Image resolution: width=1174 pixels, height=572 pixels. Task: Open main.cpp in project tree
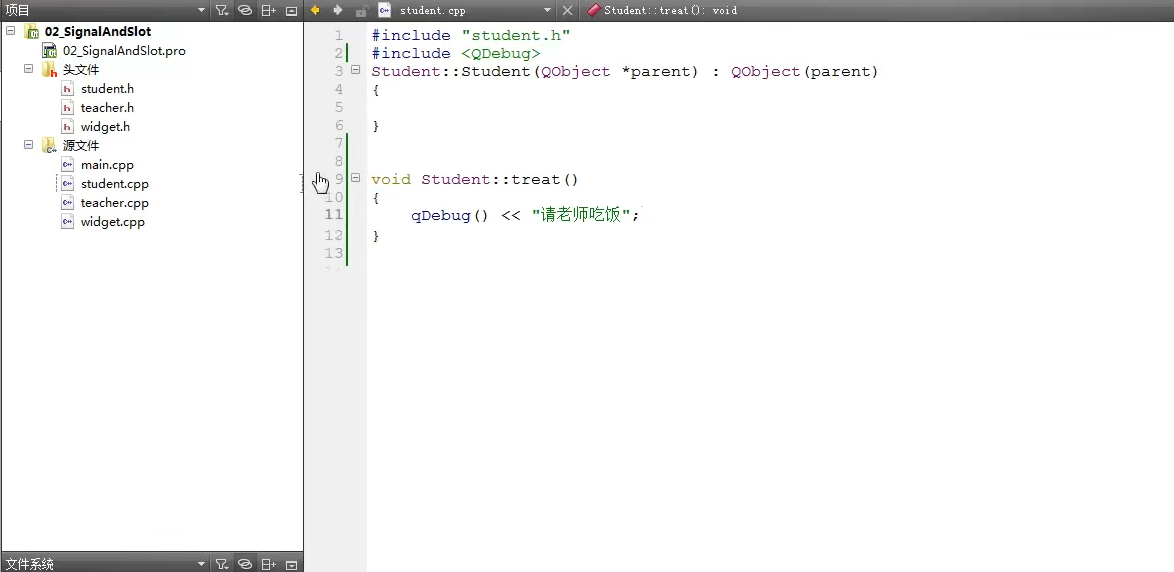point(107,165)
